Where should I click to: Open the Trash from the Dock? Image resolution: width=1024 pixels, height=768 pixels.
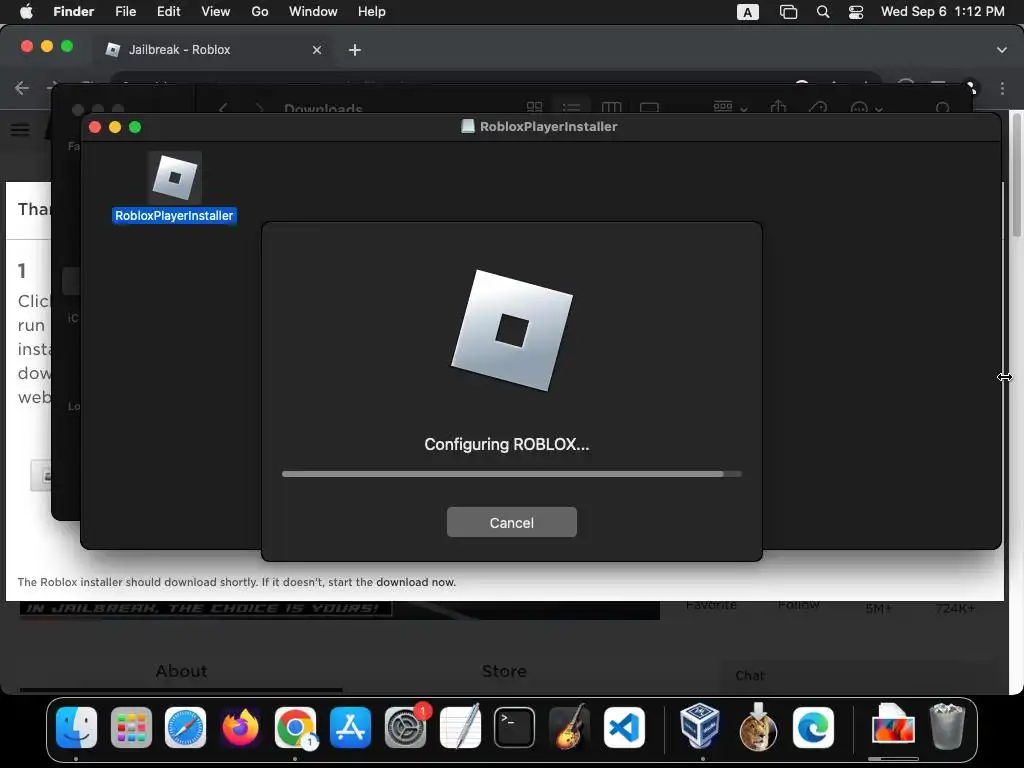(947, 726)
